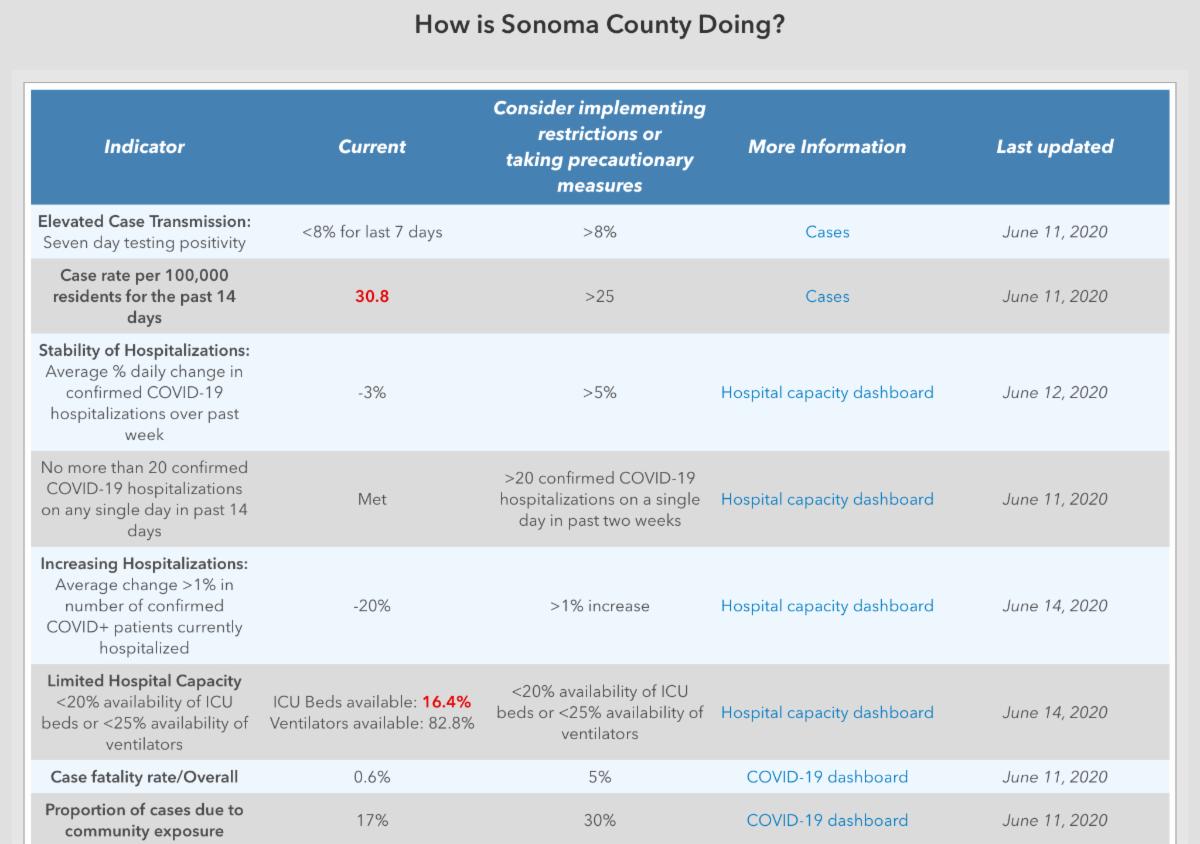Click the More Information column header
This screenshot has width=1200, height=844.
[827, 147]
